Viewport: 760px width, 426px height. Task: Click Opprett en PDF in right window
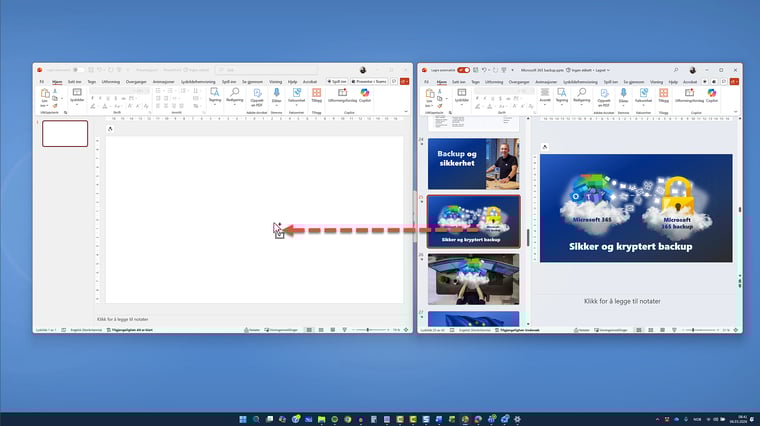coord(604,97)
